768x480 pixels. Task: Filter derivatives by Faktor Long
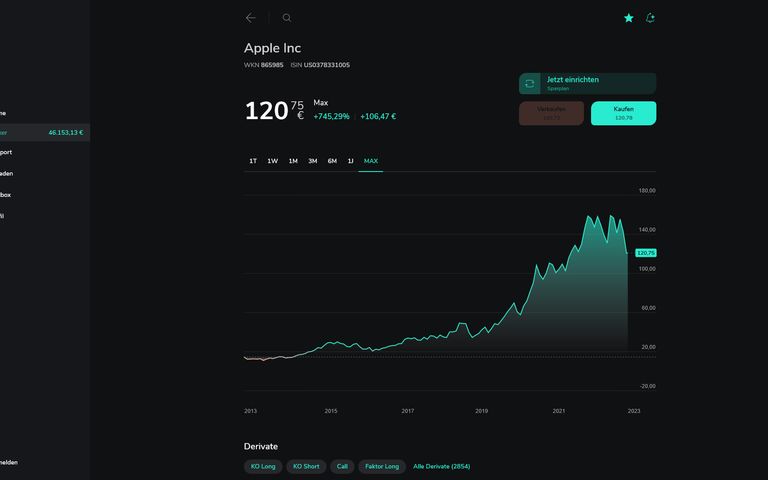382,466
